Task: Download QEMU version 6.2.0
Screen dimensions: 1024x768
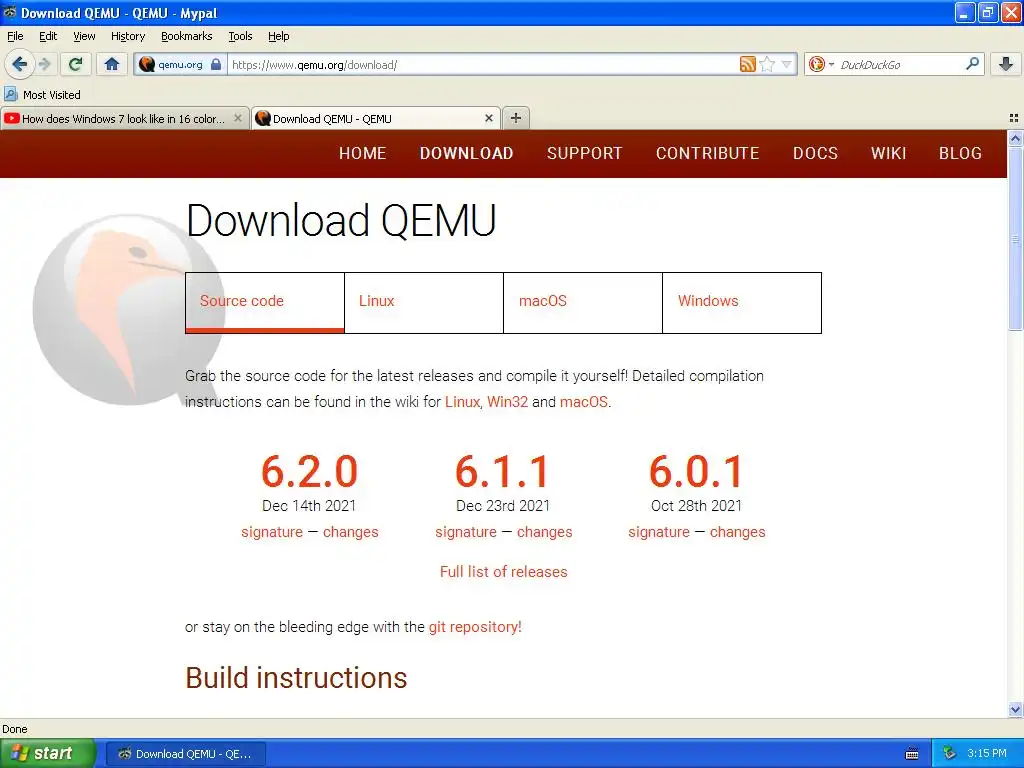Action: pos(309,472)
